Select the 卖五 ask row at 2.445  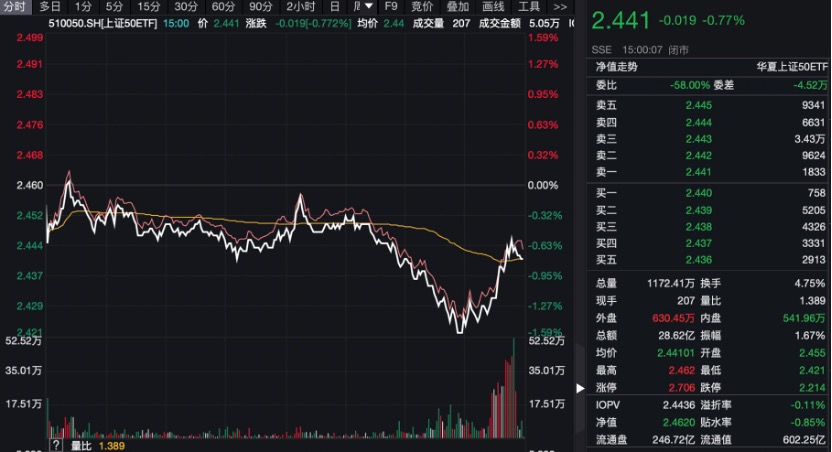pos(709,105)
